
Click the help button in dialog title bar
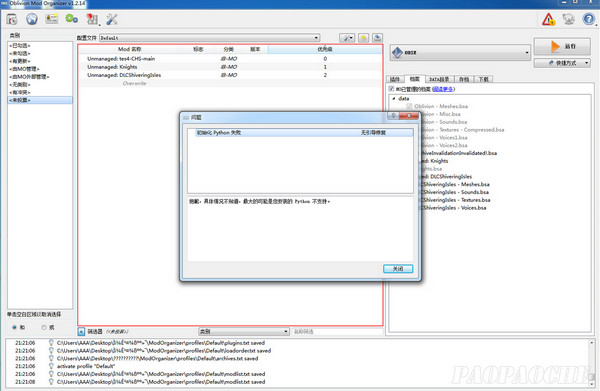point(393,116)
